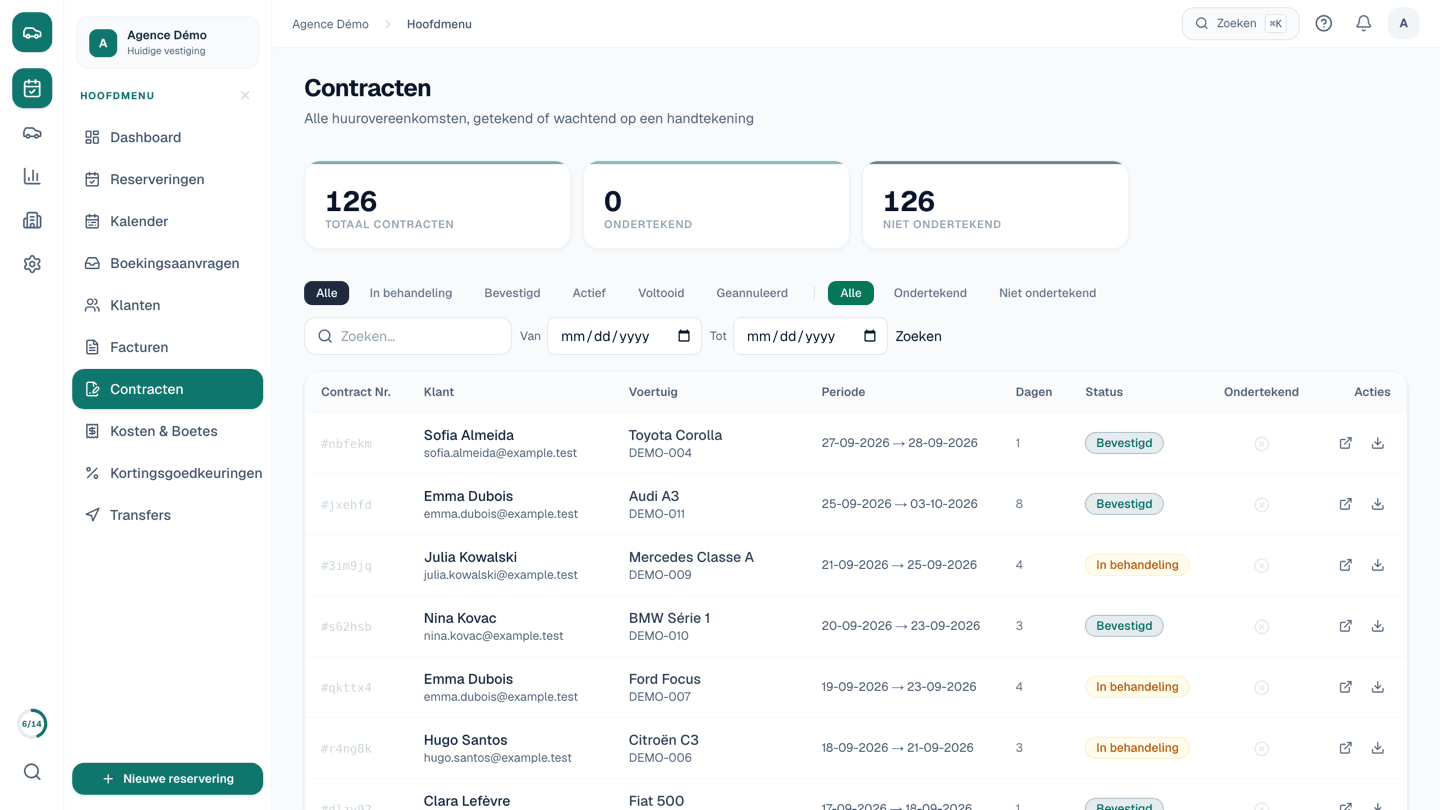Open the help question mark icon
The height and width of the screenshot is (810, 1440).
pyautogui.click(x=1323, y=24)
